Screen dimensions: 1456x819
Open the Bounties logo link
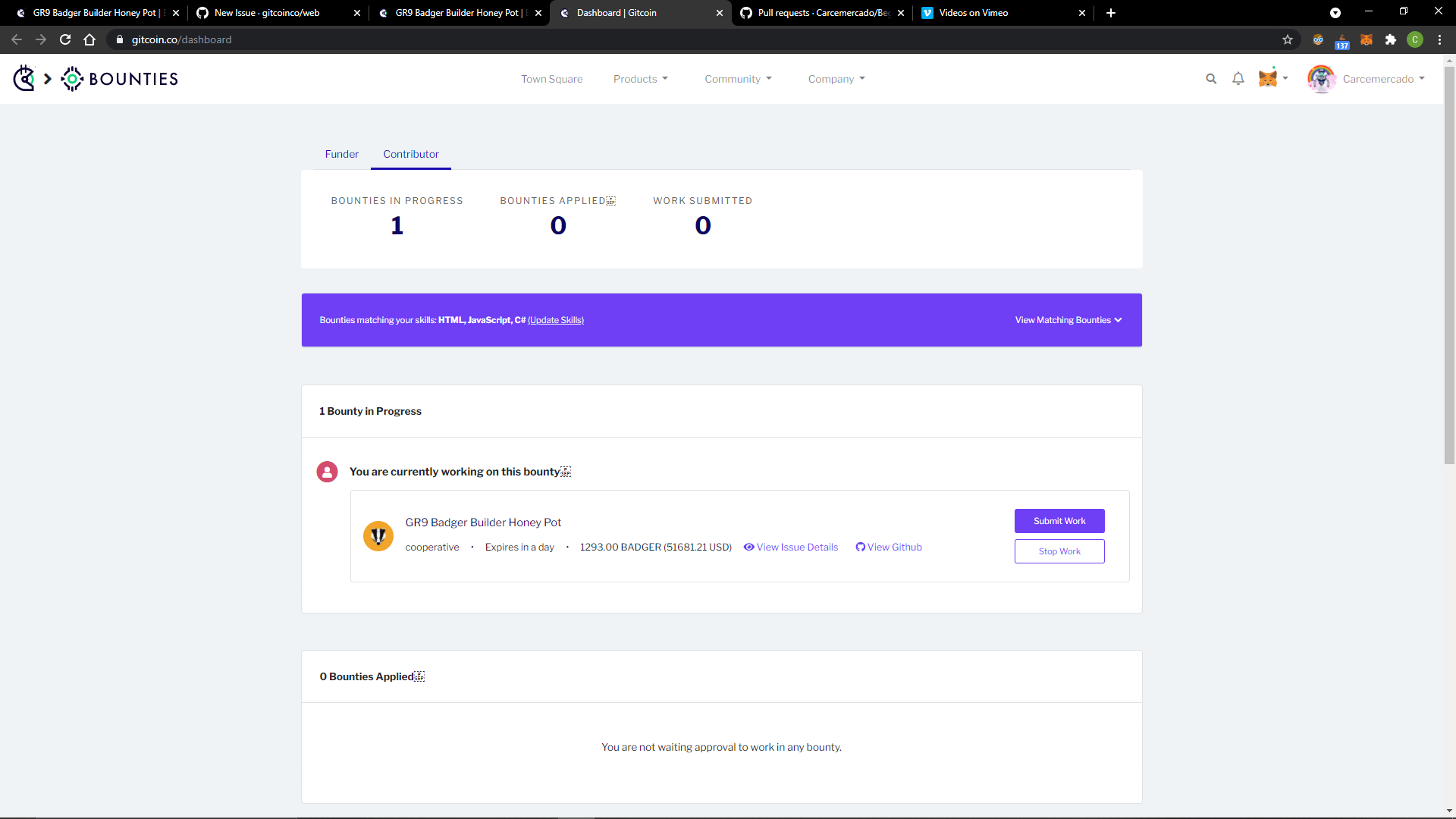[x=120, y=79]
